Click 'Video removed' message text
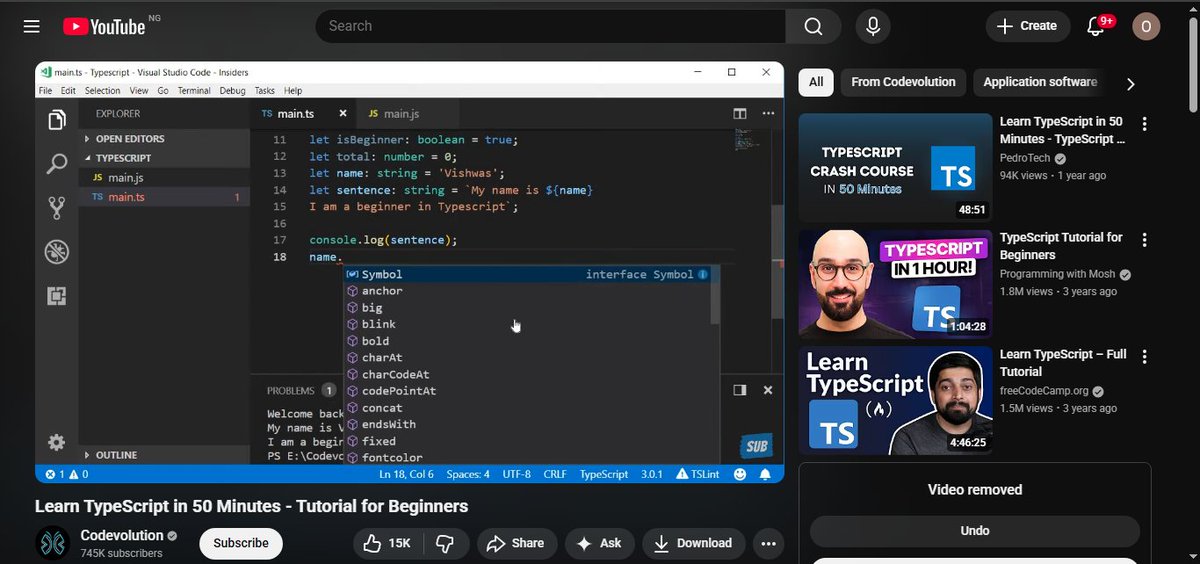This screenshot has height=564, width=1200. (975, 490)
